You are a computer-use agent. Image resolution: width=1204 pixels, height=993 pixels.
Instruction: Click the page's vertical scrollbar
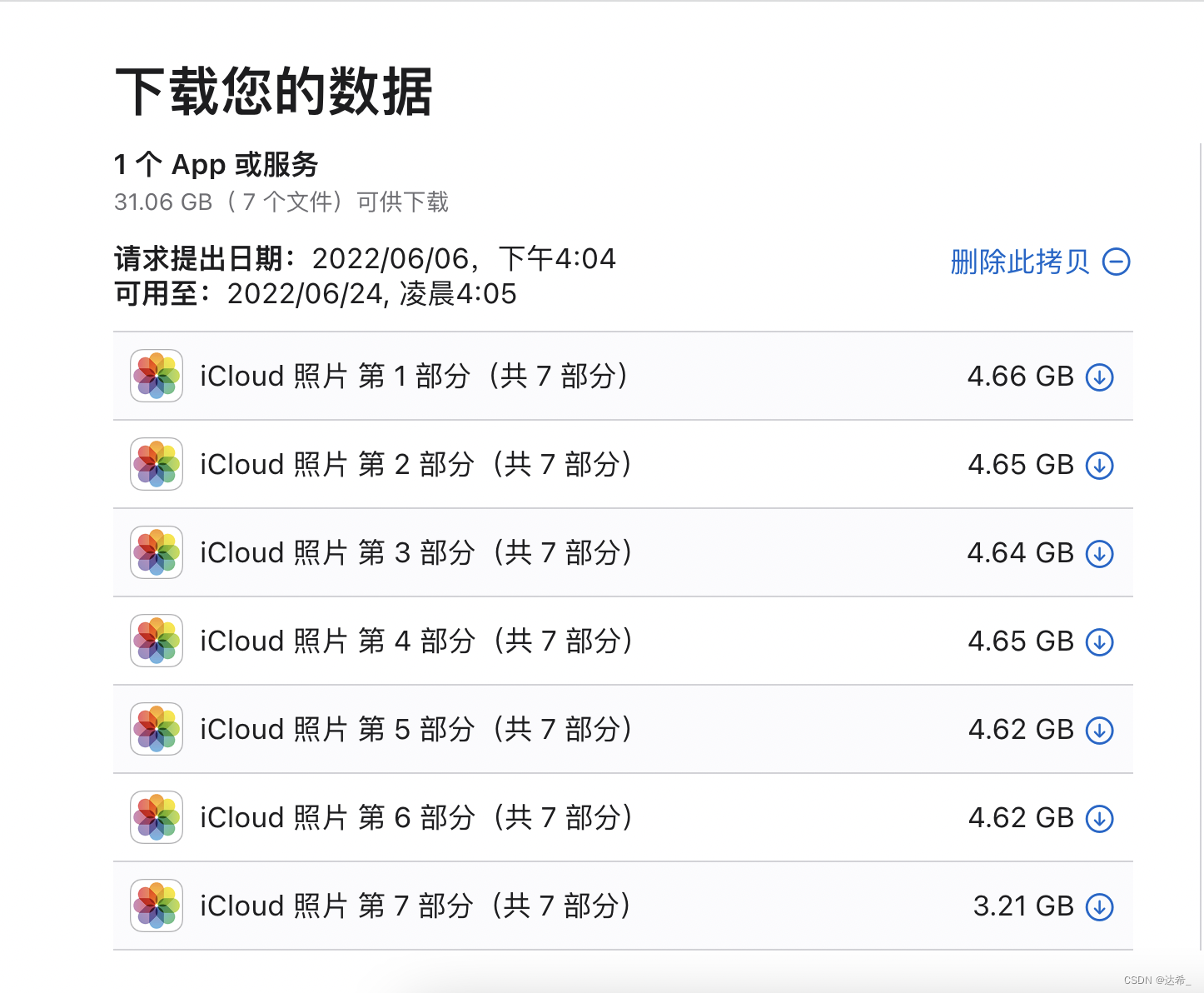(1201, 546)
